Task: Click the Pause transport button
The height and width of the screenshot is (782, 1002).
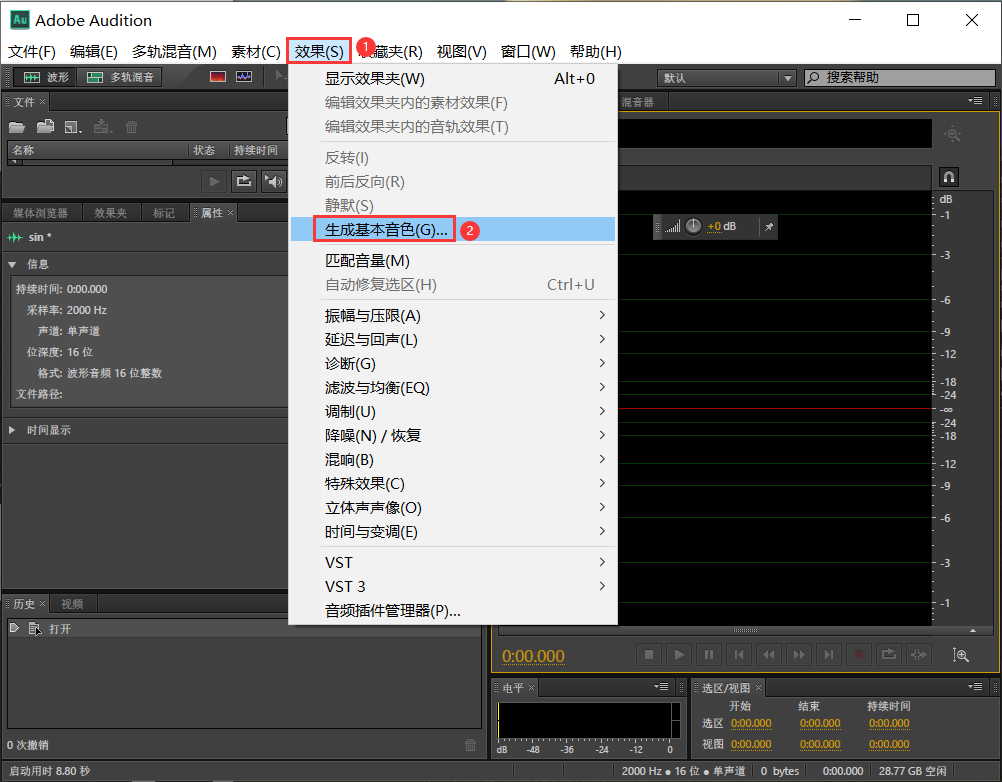Action: pos(709,655)
